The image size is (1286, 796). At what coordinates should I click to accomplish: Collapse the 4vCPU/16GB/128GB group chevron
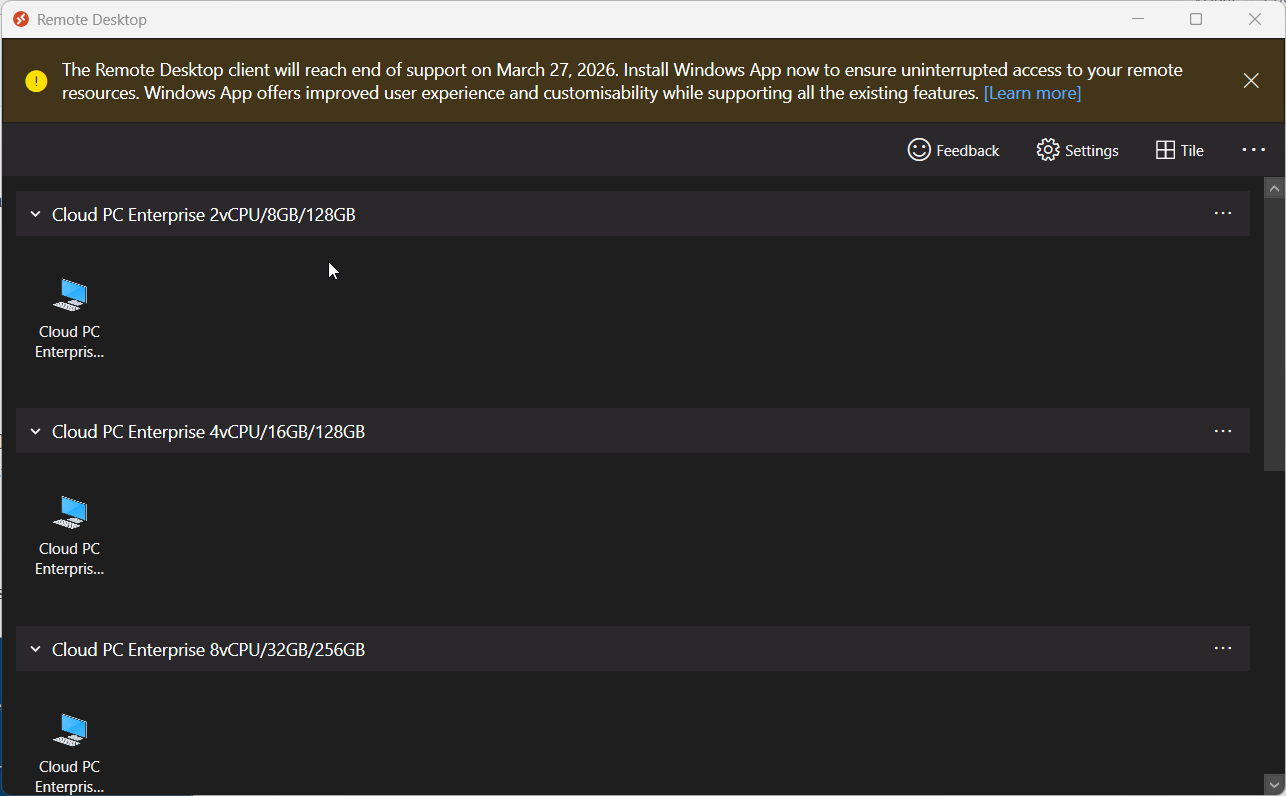(x=35, y=432)
